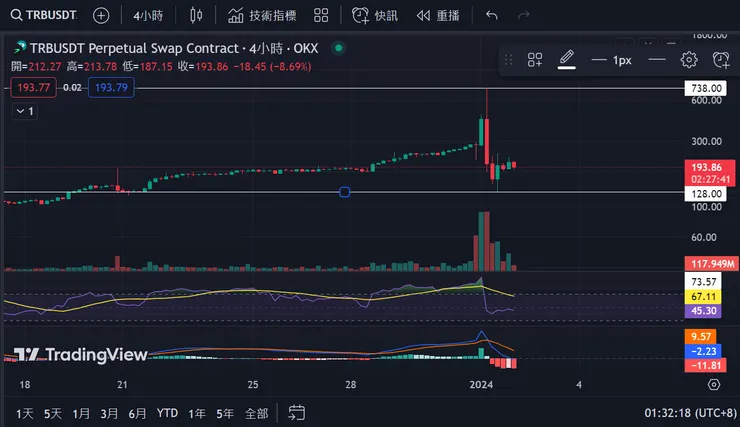
Task: Click red histogram label -11.81
Action: (x=705, y=365)
